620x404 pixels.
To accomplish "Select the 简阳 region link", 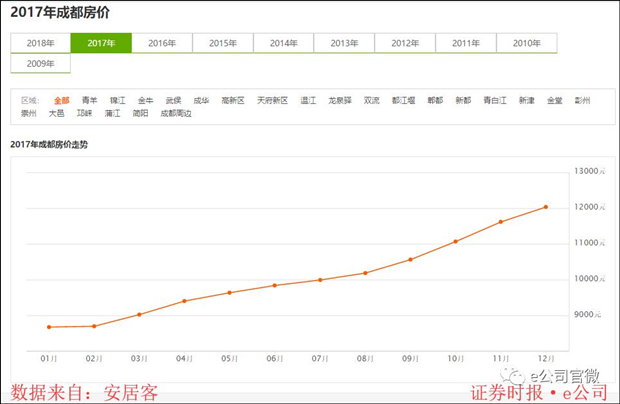I will click(140, 113).
